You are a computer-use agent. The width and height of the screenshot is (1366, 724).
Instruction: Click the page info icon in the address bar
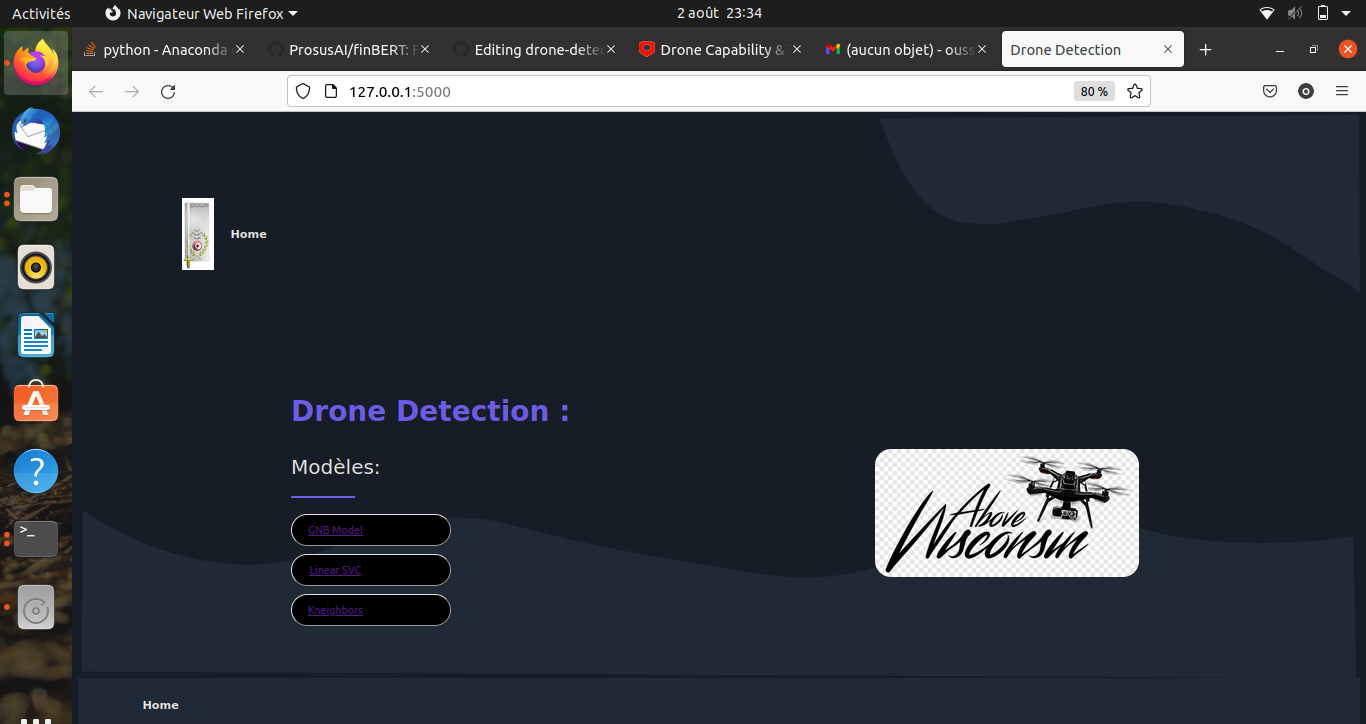click(x=331, y=92)
